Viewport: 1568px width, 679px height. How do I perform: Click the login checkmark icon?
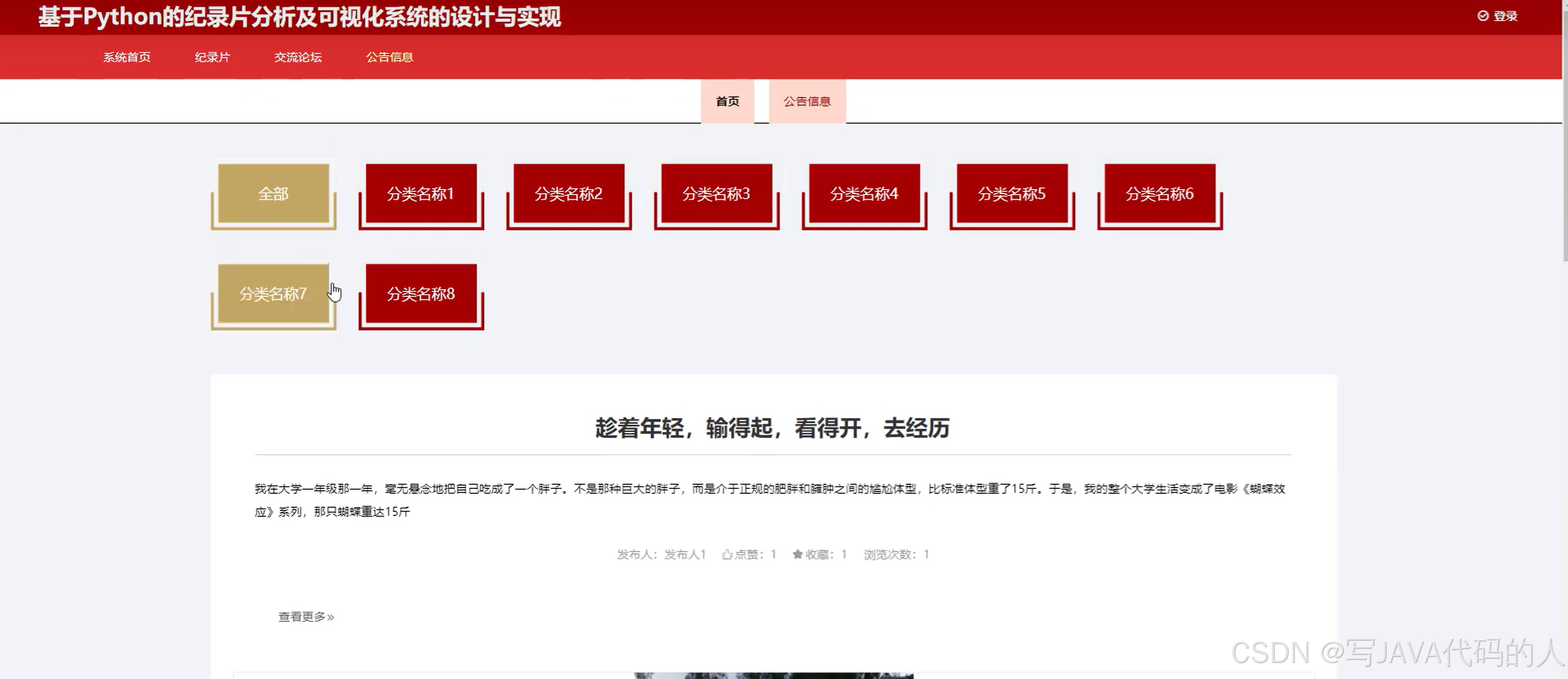coord(1484,16)
